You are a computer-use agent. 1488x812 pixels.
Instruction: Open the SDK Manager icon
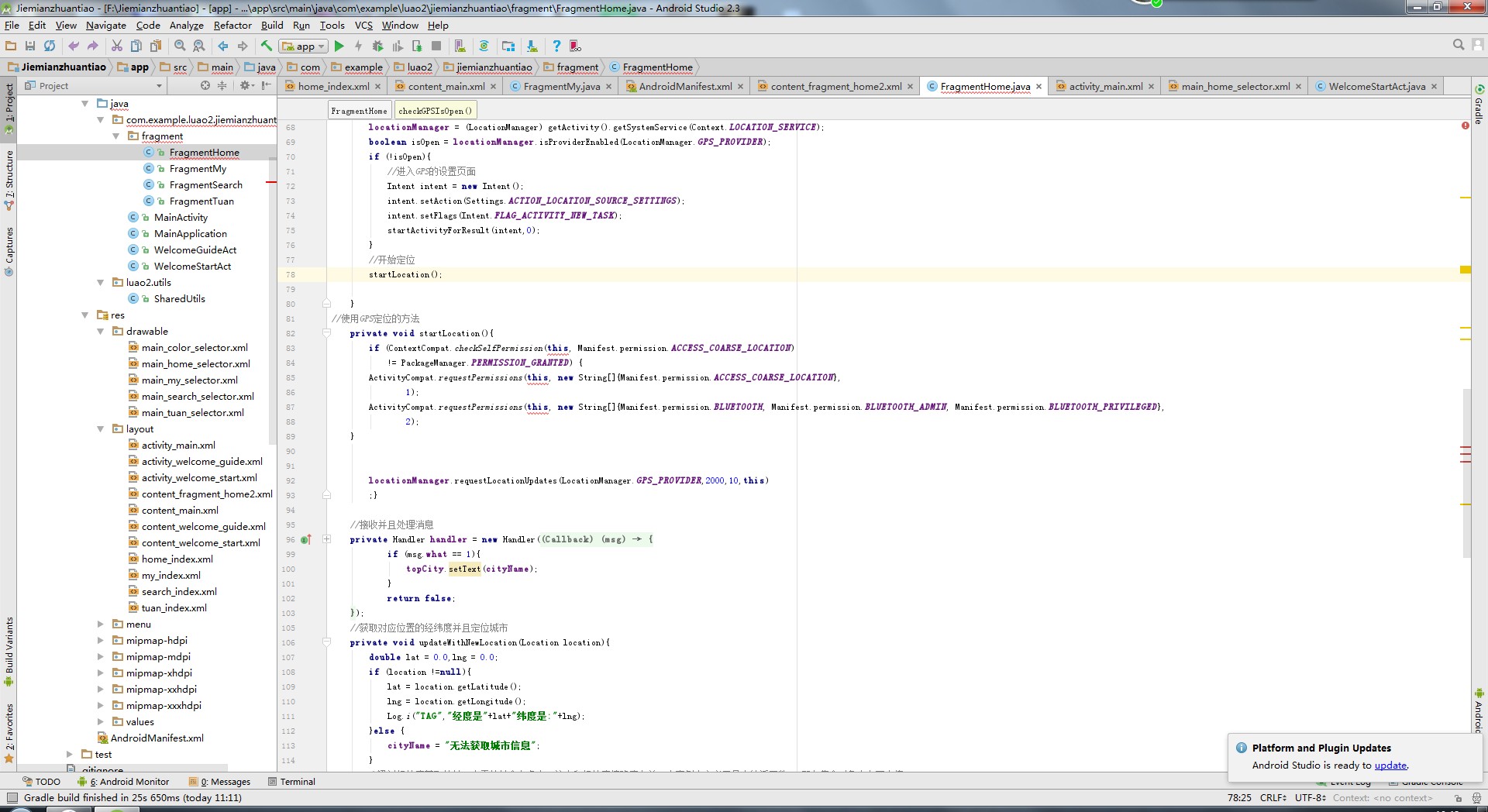[532, 46]
